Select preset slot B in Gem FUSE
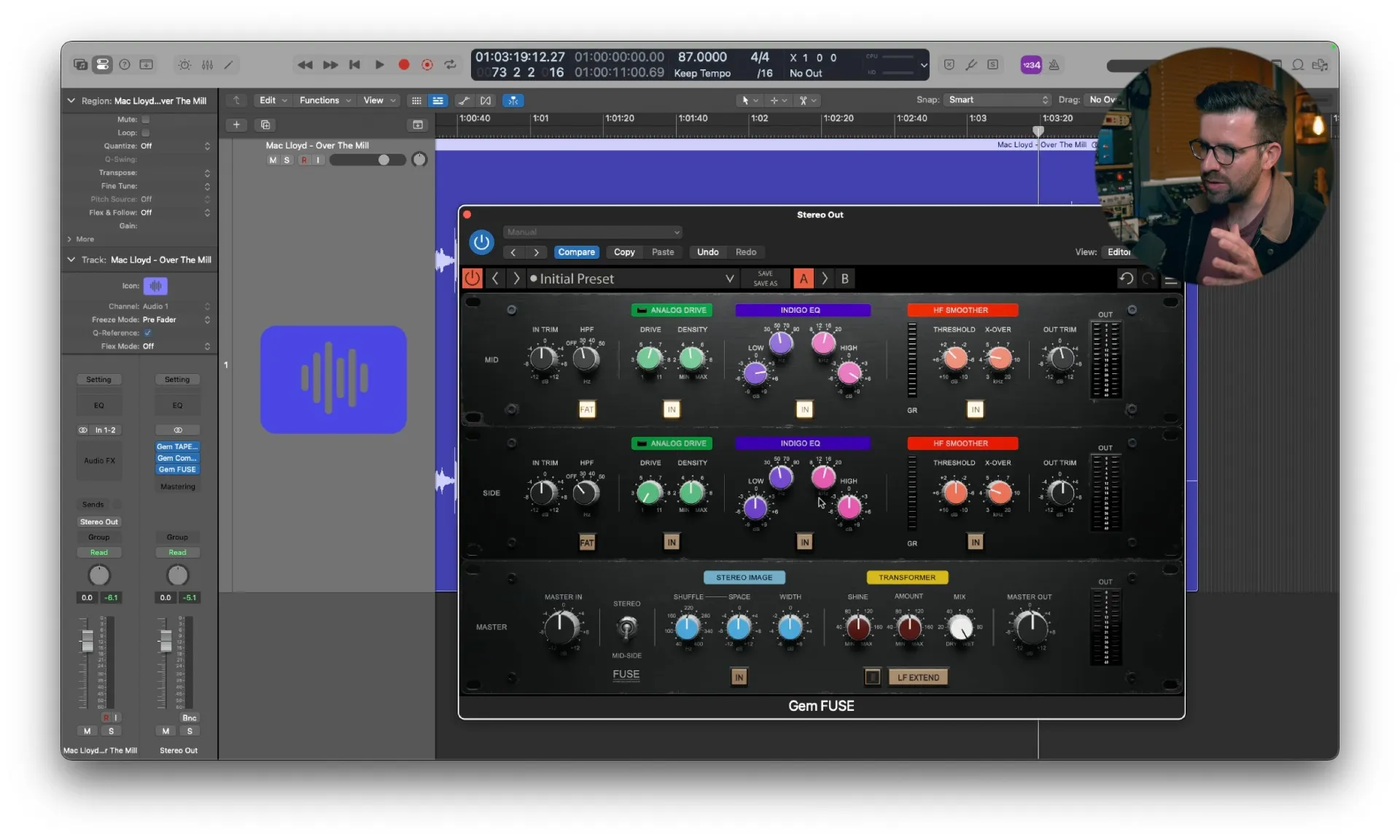 coord(845,279)
